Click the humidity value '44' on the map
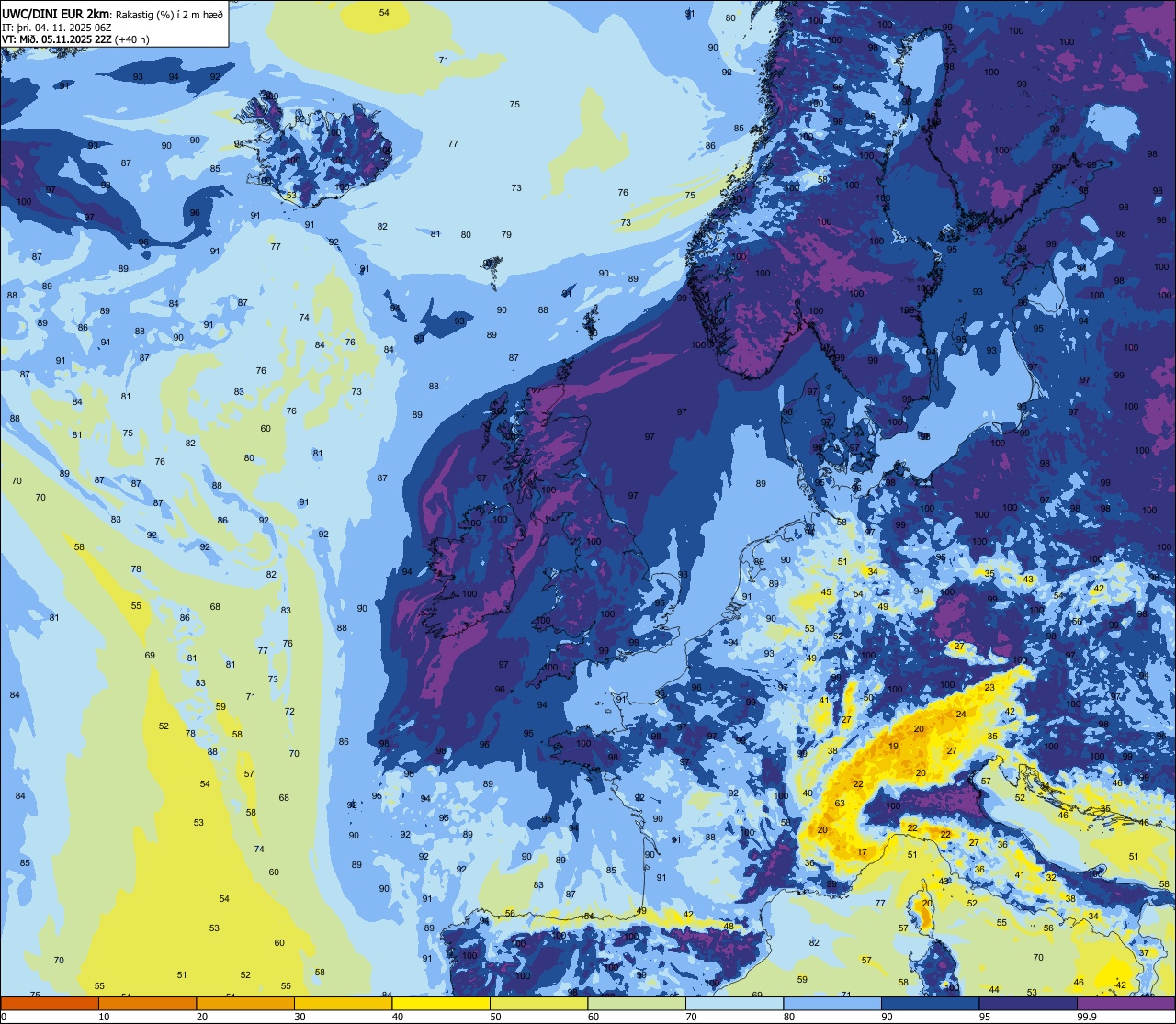 coord(994,989)
